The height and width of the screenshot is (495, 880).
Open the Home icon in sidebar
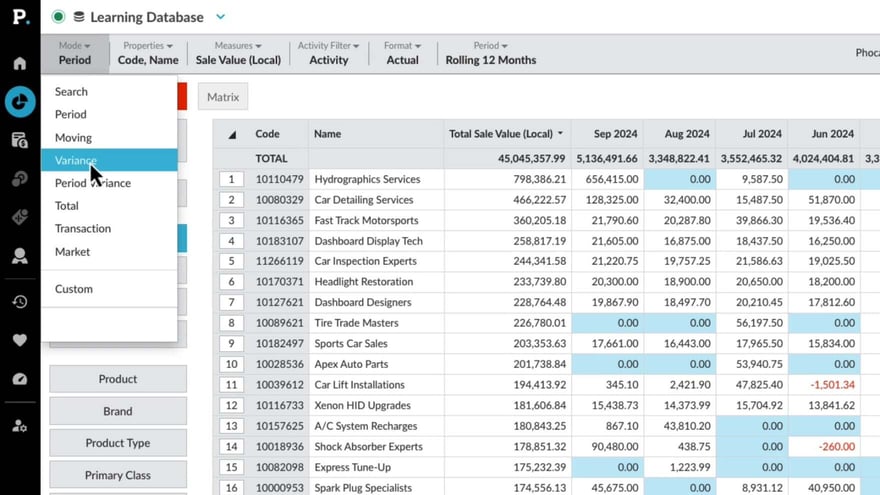pyautogui.click(x=19, y=64)
